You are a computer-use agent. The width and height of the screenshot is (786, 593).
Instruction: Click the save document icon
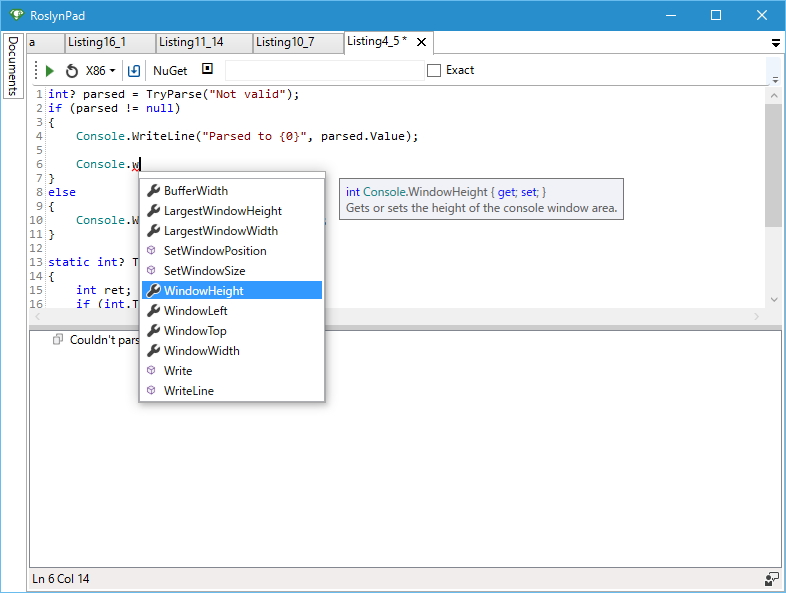point(134,71)
